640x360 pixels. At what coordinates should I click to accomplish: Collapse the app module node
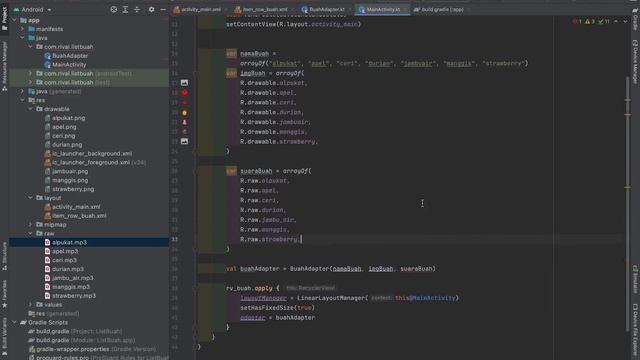click(15, 20)
